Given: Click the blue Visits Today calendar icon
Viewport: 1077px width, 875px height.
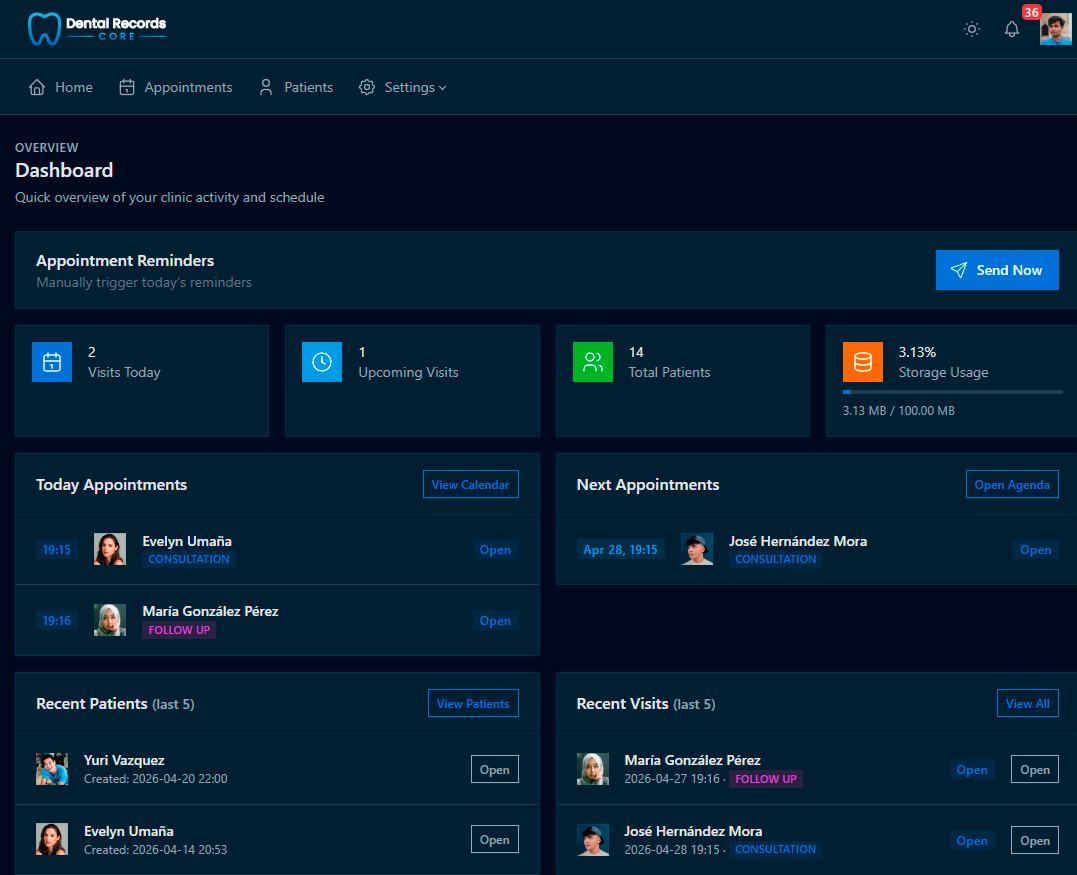Looking at the screenshot, I should click(x=52, y=362).
